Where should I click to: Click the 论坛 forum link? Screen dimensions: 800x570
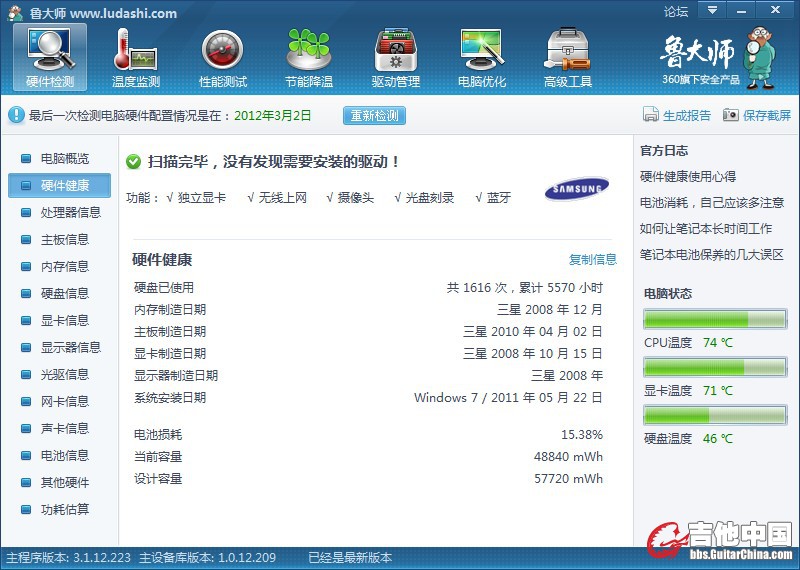(676, 11)
